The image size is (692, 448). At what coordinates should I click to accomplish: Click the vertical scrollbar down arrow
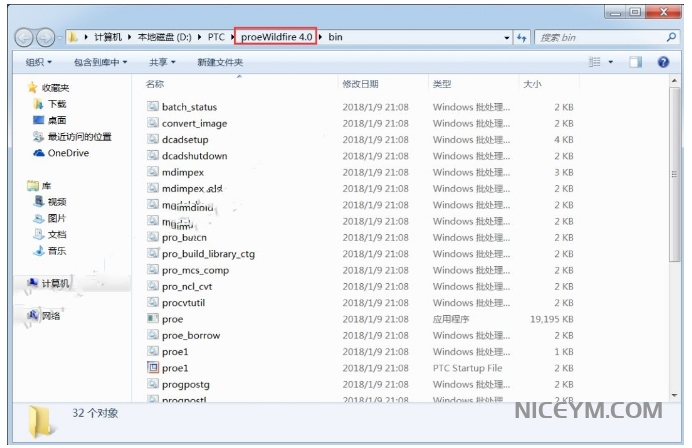[674, 395]
